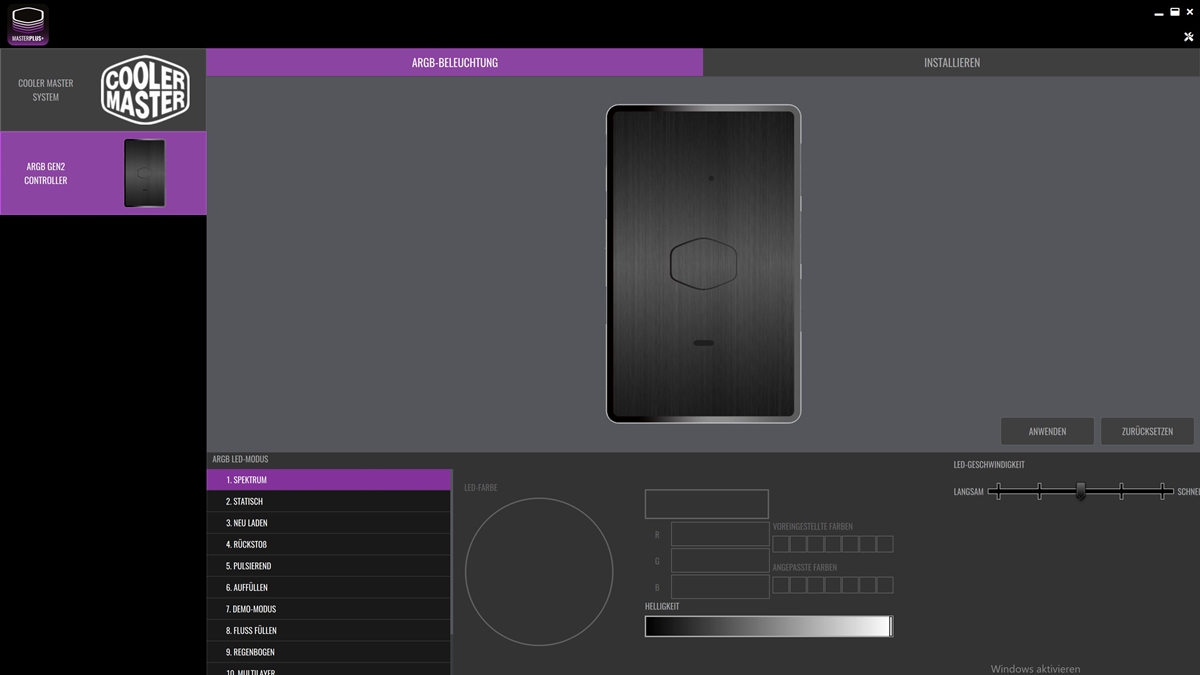Set LED speed to the Langsam end tick
The height and width of the screenshot is (675, 1200).
(x=997, y=491)
